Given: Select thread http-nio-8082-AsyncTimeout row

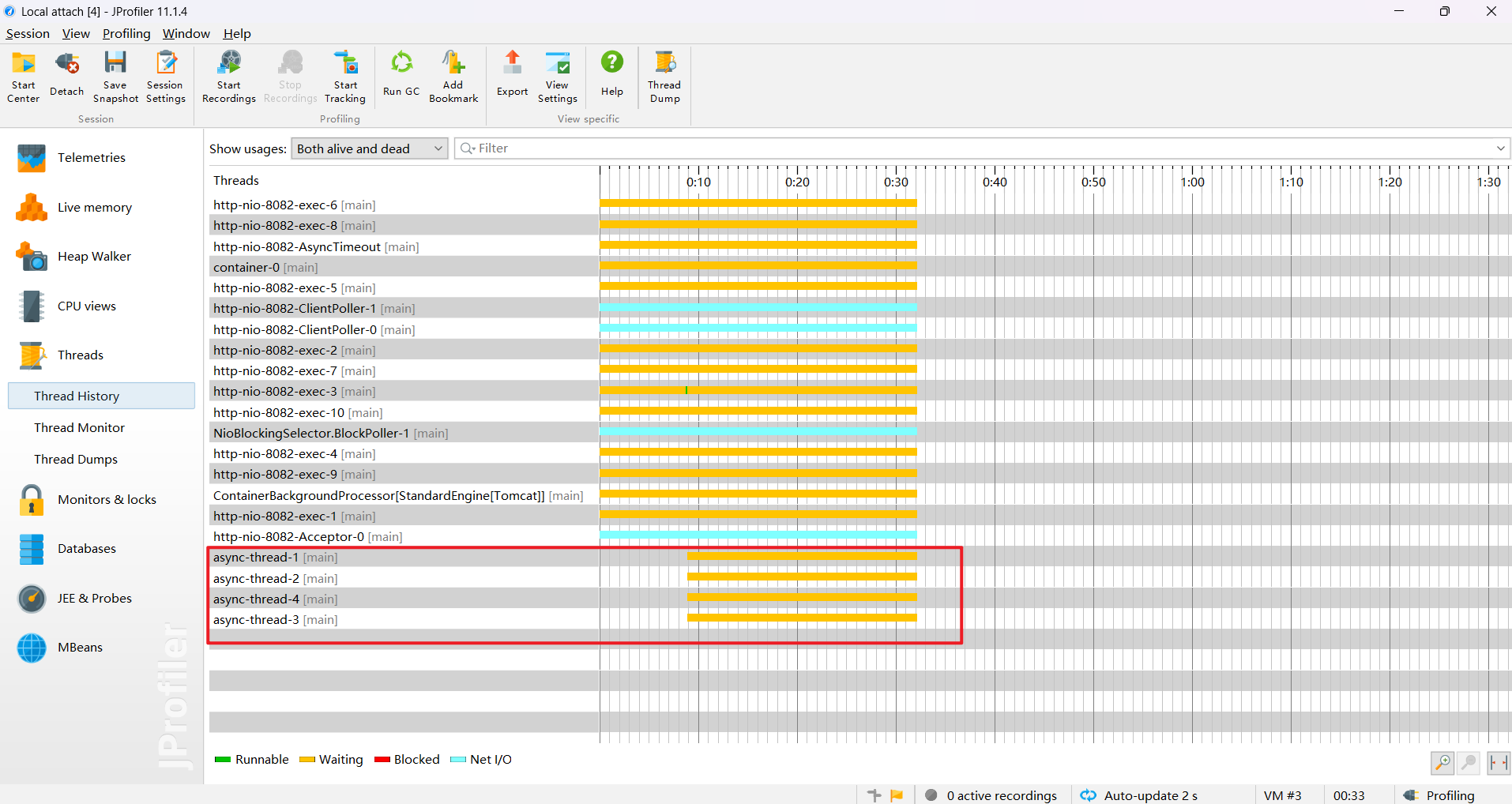Looking at the screenshot, I should pyautogui.click(x=404, y=246).
